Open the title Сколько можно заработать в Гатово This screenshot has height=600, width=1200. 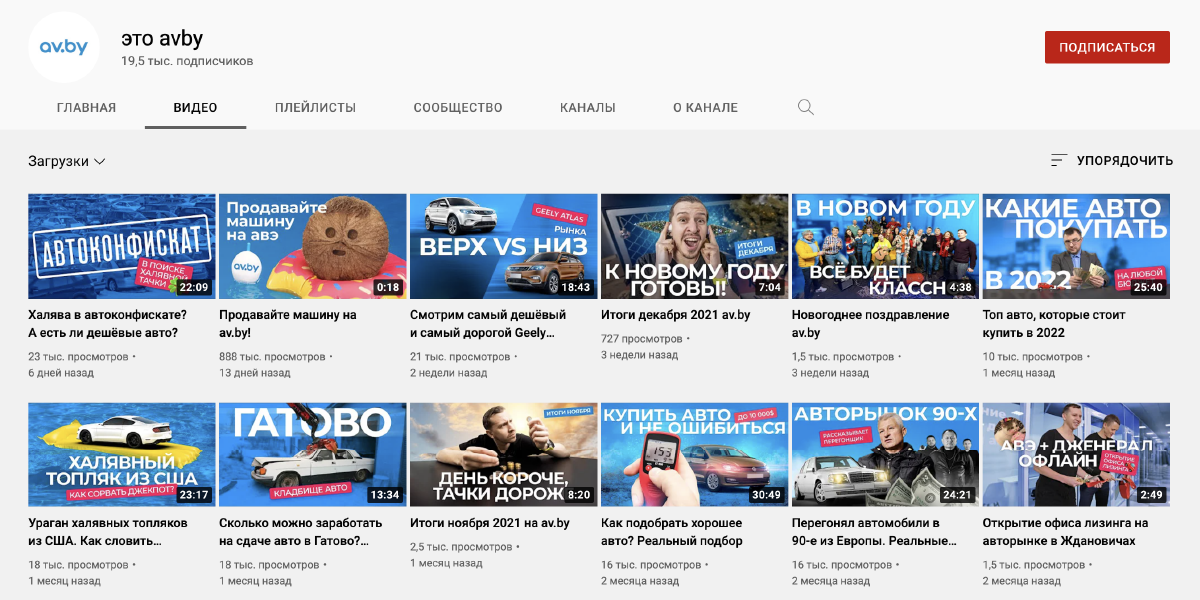pyautogui.click(x=301, y=532)
